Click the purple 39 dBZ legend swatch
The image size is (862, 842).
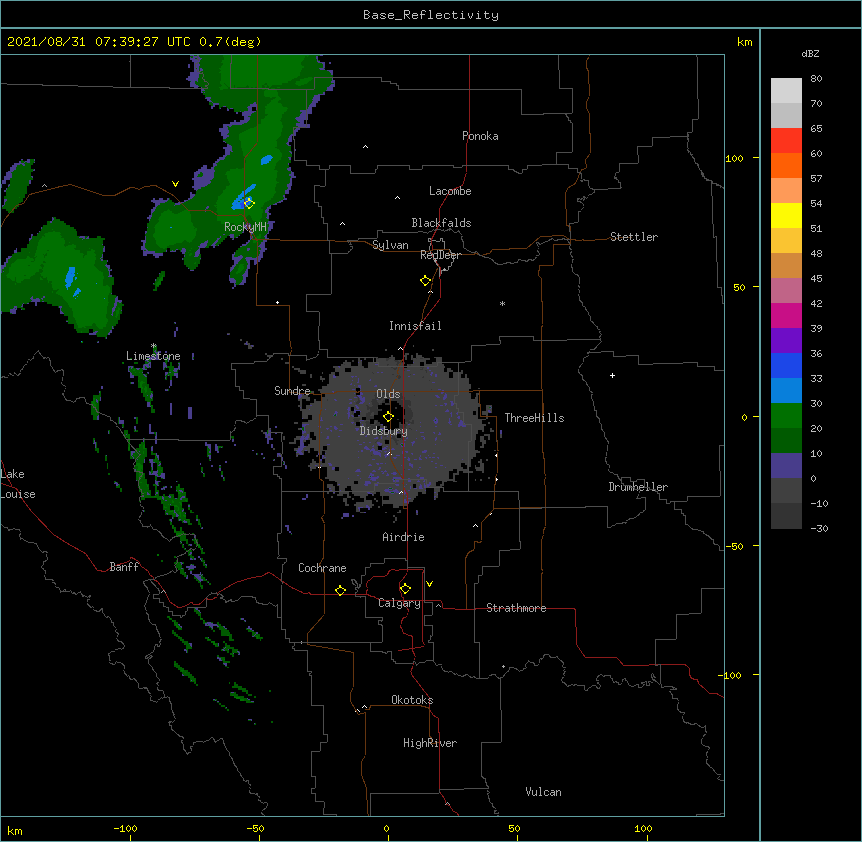coord(786,340)
